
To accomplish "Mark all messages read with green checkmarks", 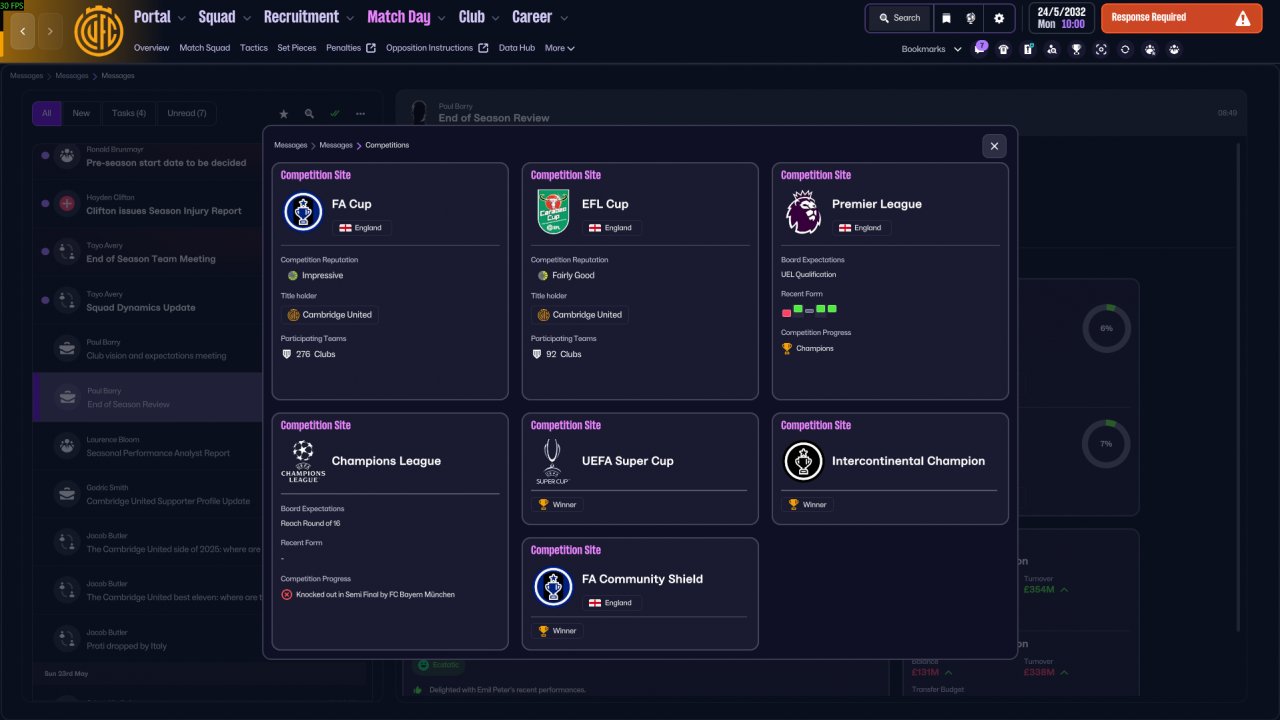I will [x=335, y=114].
